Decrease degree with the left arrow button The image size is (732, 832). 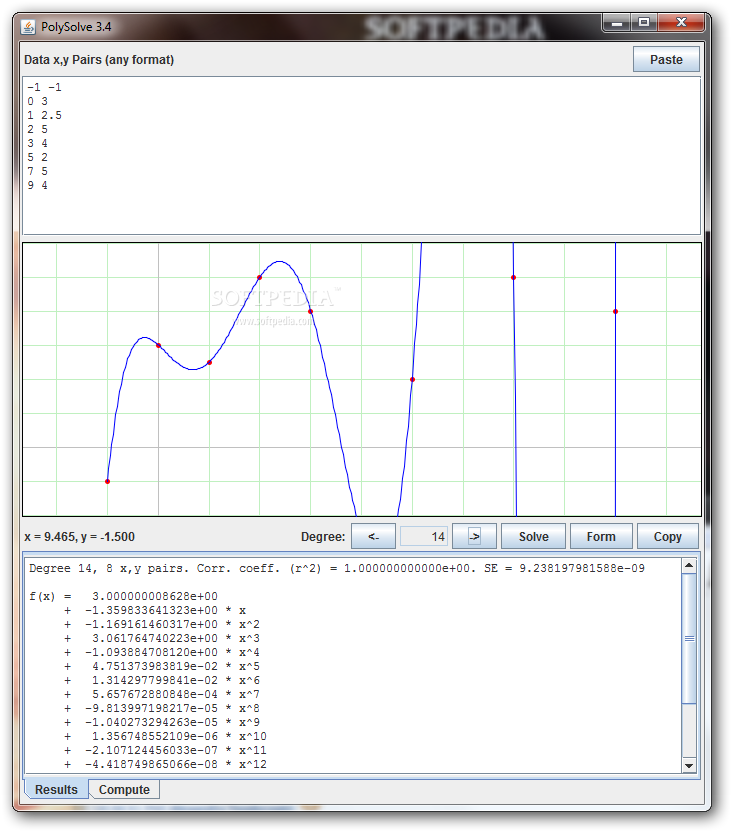coord(373,536)
